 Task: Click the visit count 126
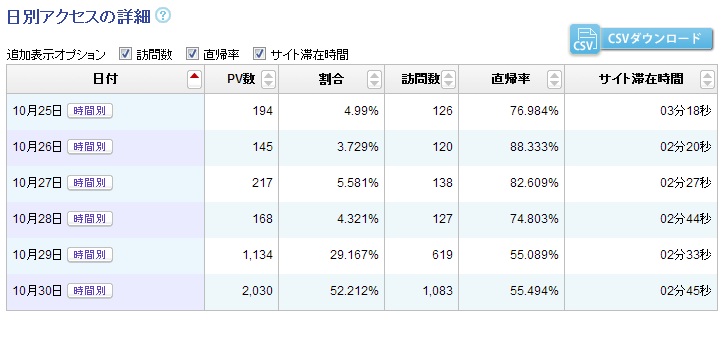tap(442, 111)
